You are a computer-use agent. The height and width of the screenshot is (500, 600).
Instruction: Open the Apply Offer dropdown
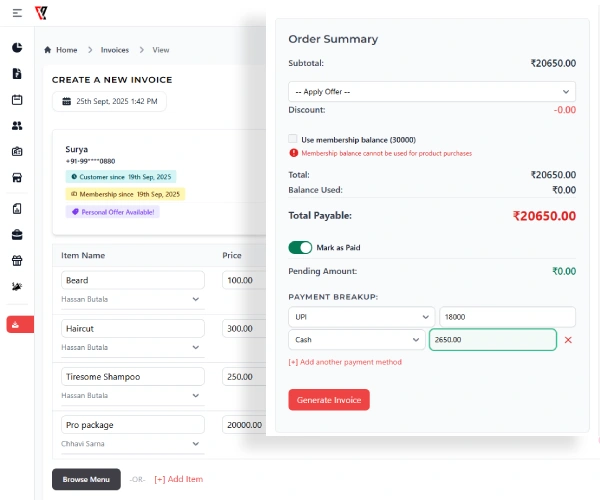point(431,91)
